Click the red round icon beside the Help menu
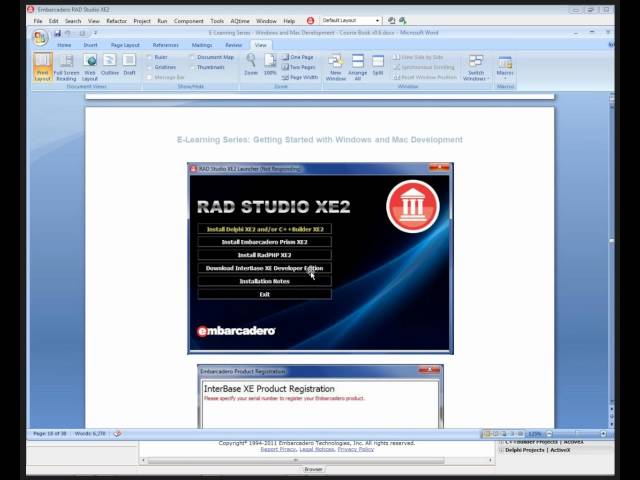Viewport: 640px width, 480px height. coord(310,20)
